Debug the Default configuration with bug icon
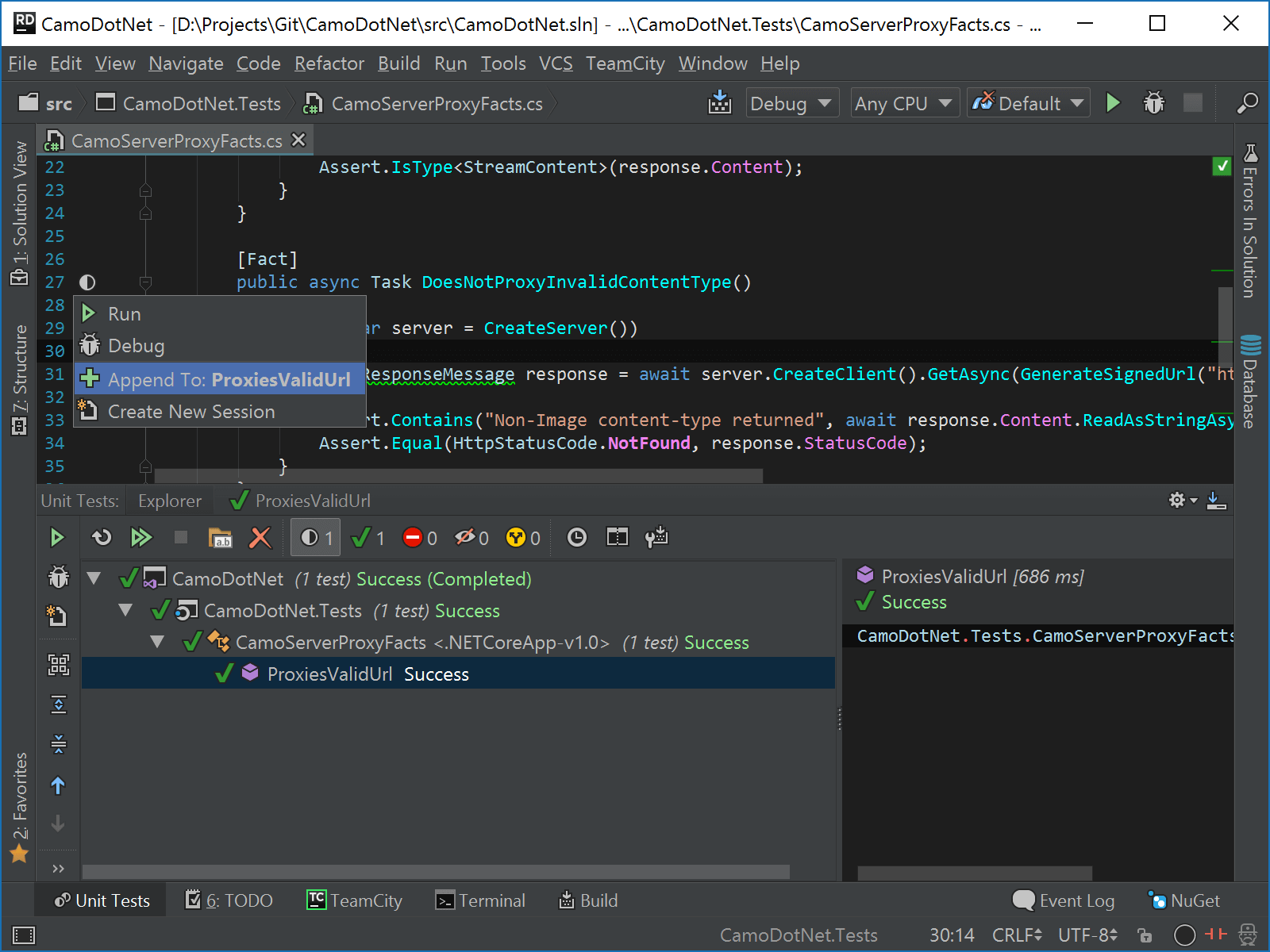1270x952 pixels. [1153, 103]
